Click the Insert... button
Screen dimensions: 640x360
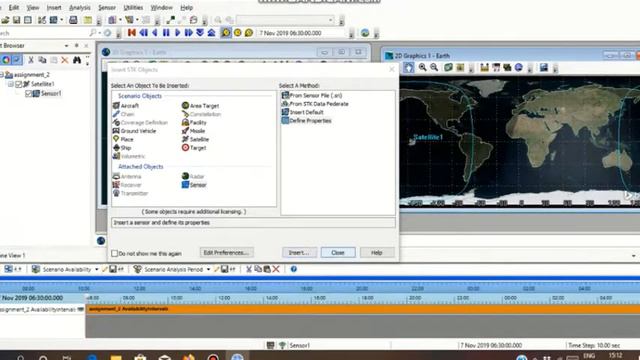(299, 253)
